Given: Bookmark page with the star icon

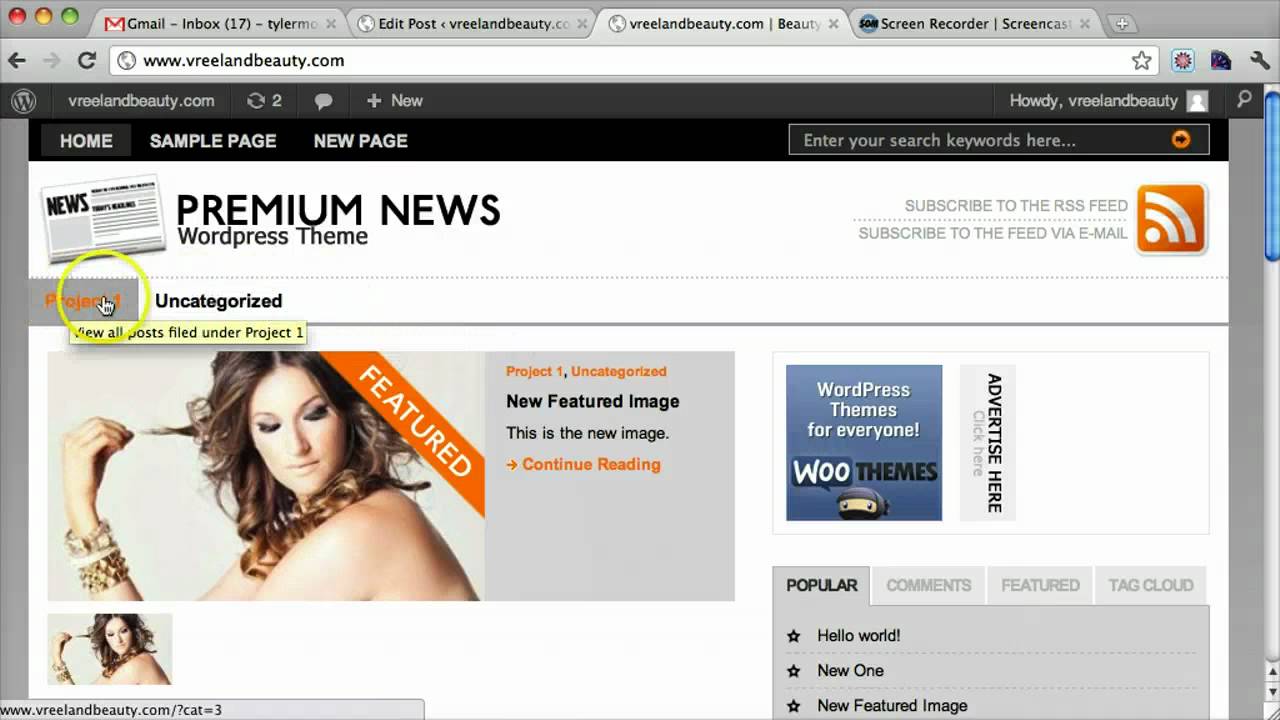Looking at the screenshot, I should tap(1141, 61).
